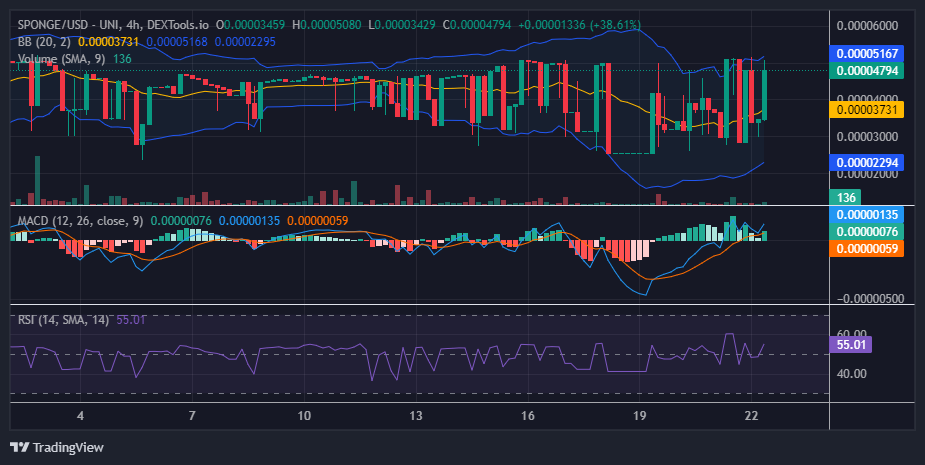Click yellow basis price label 0.00003731
925x465 pixels.
[867, 110]
